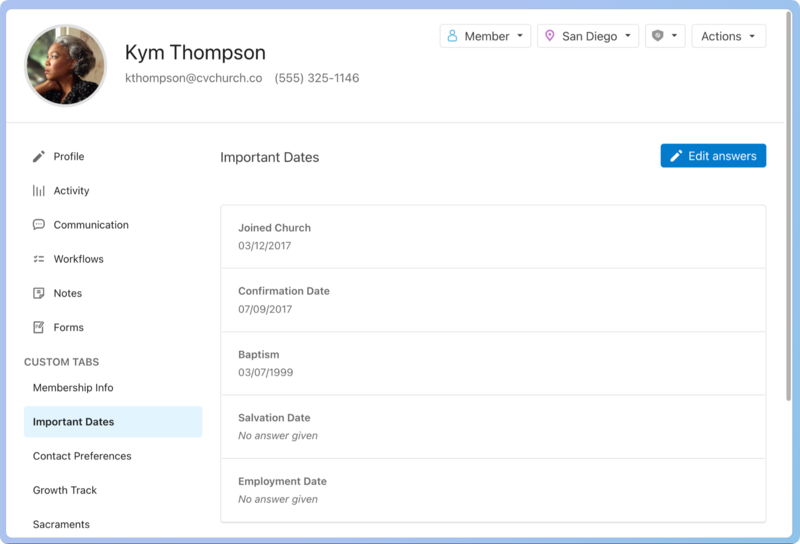The width and height of the screenshot is (800, 544).
Task: Click Kym Thompson's profile photo
Action: (66, 66)
